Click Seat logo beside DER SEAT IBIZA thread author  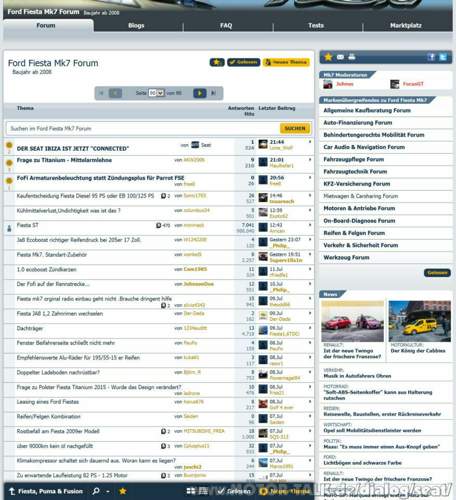195,145
